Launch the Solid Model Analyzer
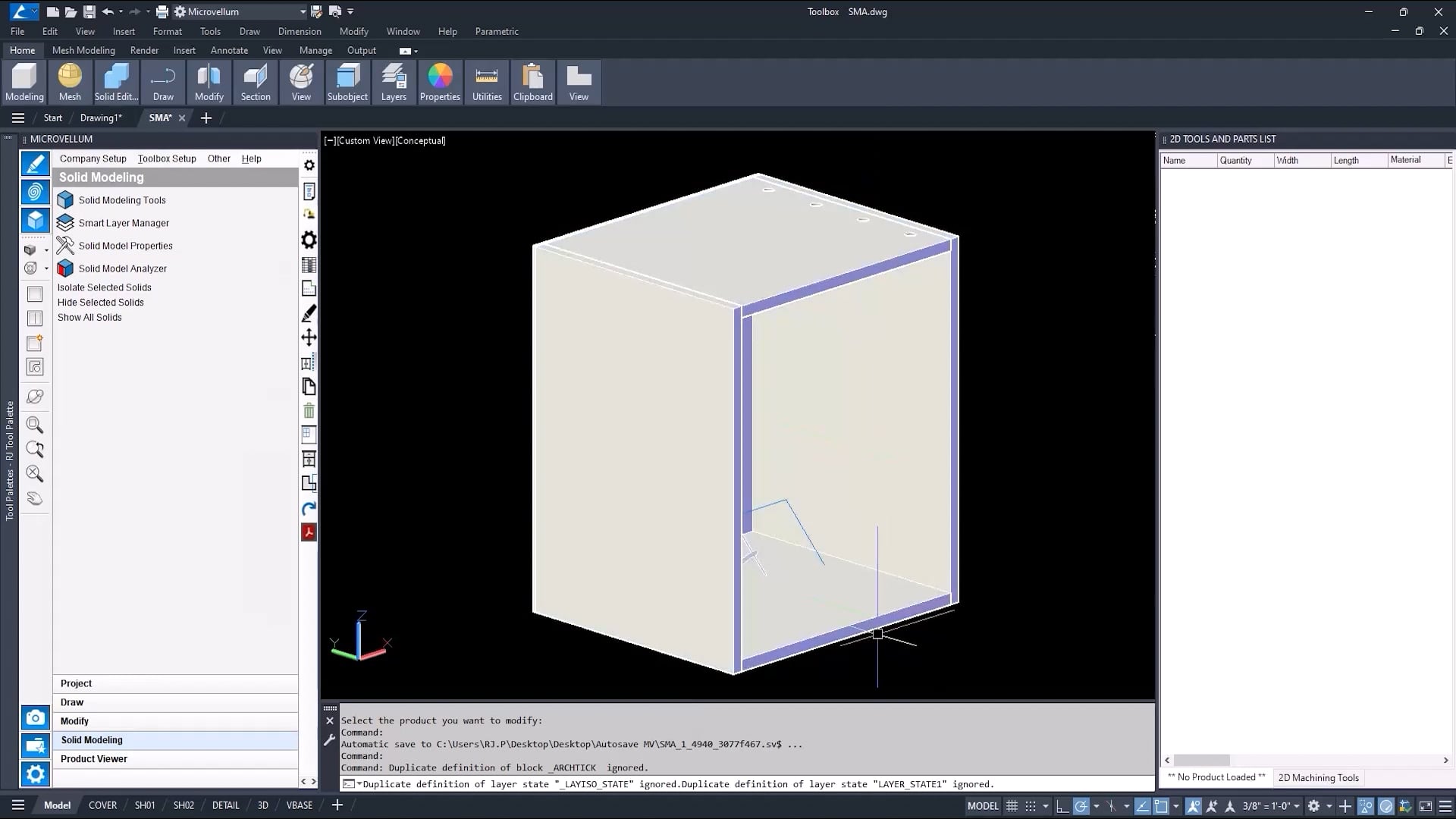Image resolution: width=1456 pixels, height=819 pixels. point(122,268)
